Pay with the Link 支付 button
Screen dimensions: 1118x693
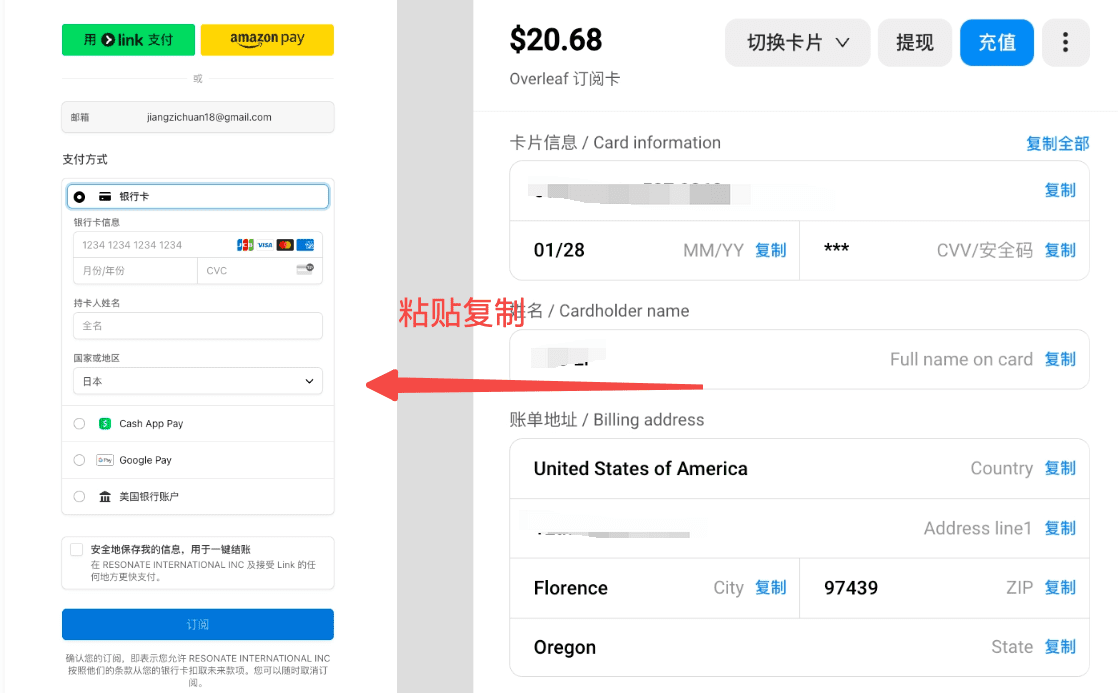click(128, 39)
